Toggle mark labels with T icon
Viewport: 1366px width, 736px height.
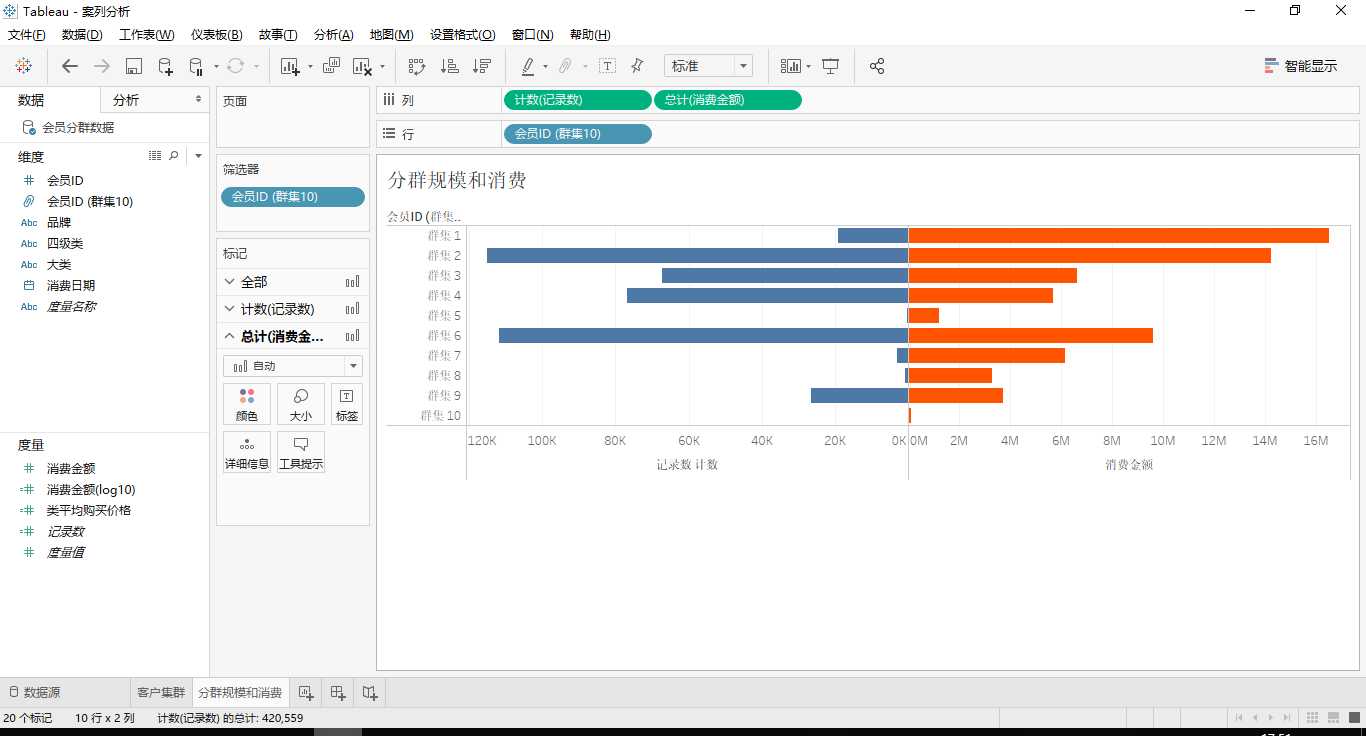(607, 66)
